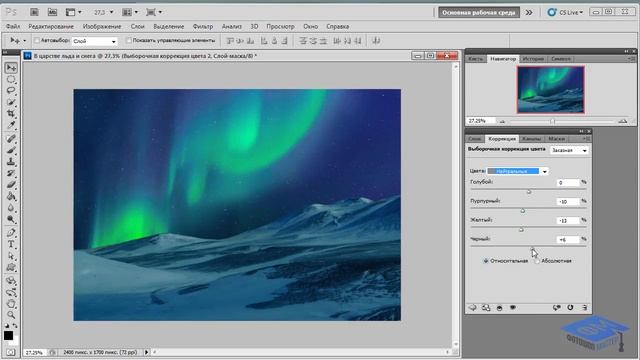Select the Paint Bucket tool
The height and width of the screenshot is (360, 640).
11,196
